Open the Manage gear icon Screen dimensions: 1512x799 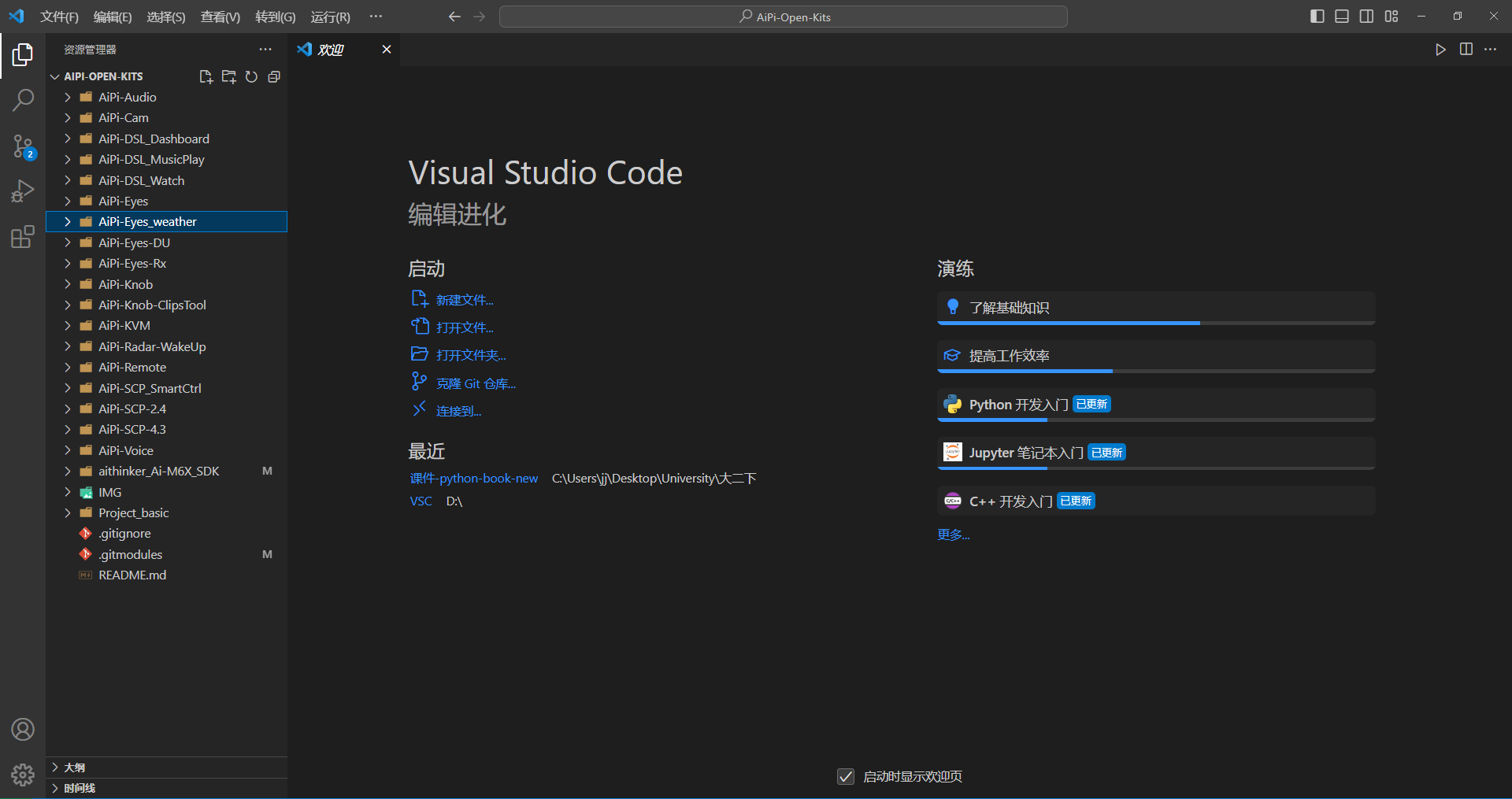click(23, 775)
